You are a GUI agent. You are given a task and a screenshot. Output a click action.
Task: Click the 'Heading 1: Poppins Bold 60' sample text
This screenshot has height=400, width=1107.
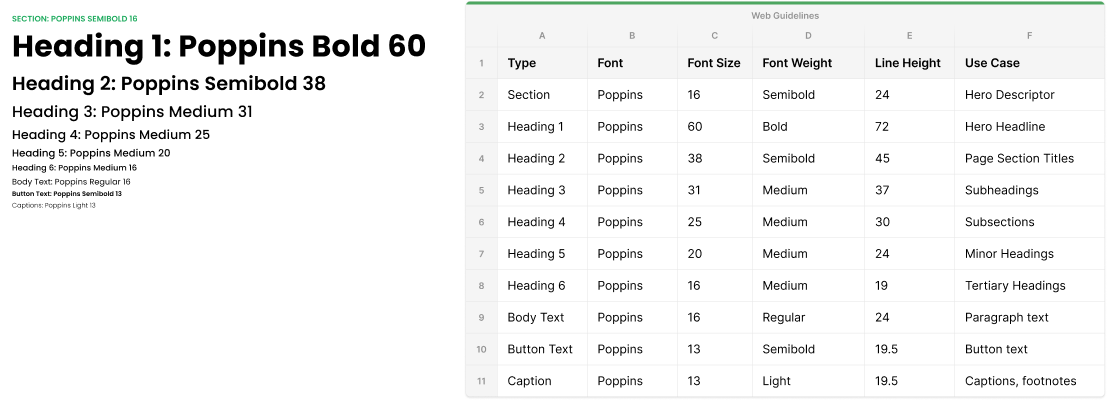(219, 47)
